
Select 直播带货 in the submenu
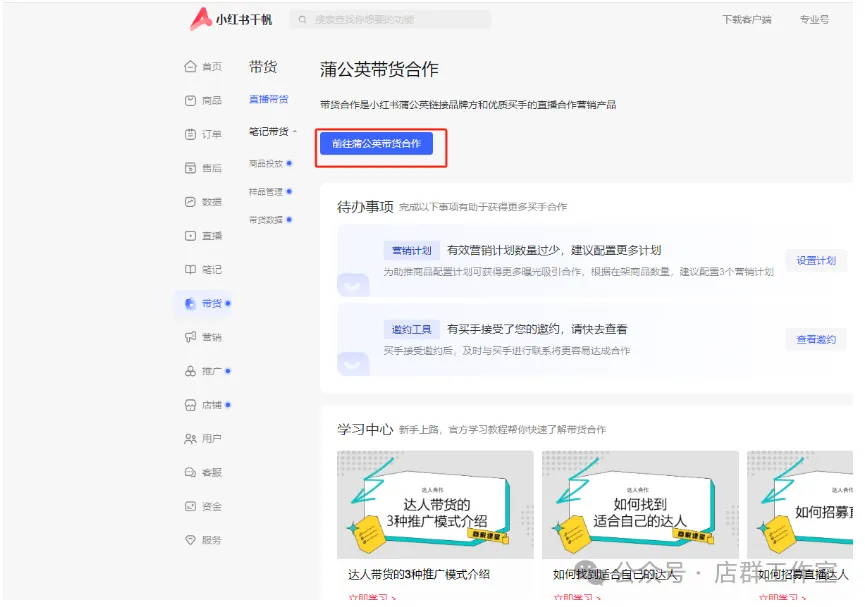[268, 99]
